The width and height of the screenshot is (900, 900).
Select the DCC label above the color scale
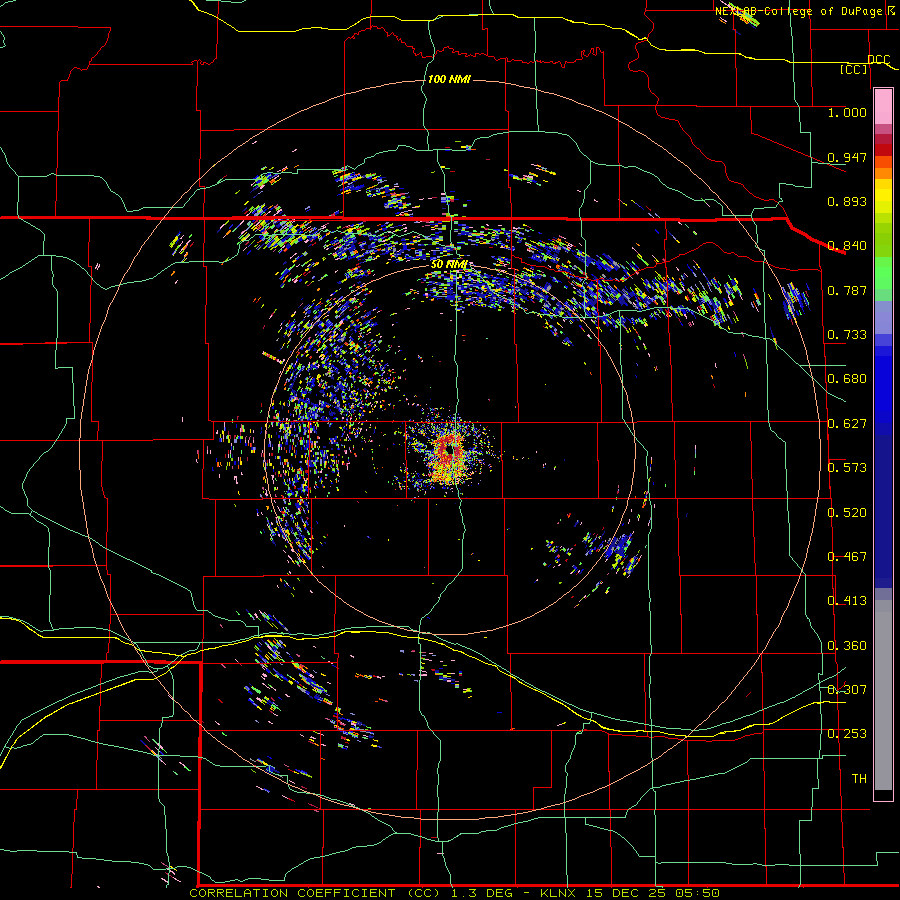(x=878, y=60)
